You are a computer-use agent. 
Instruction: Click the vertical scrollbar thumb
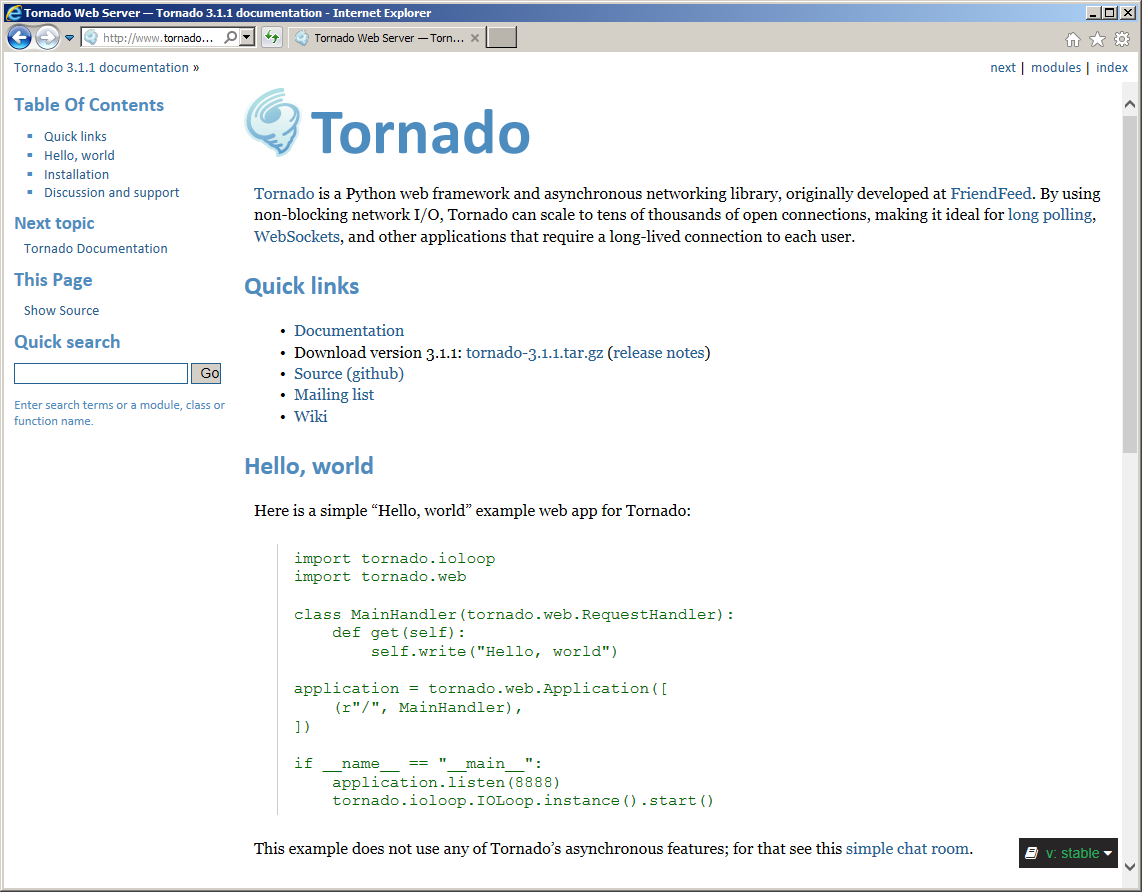[1129, 284]
